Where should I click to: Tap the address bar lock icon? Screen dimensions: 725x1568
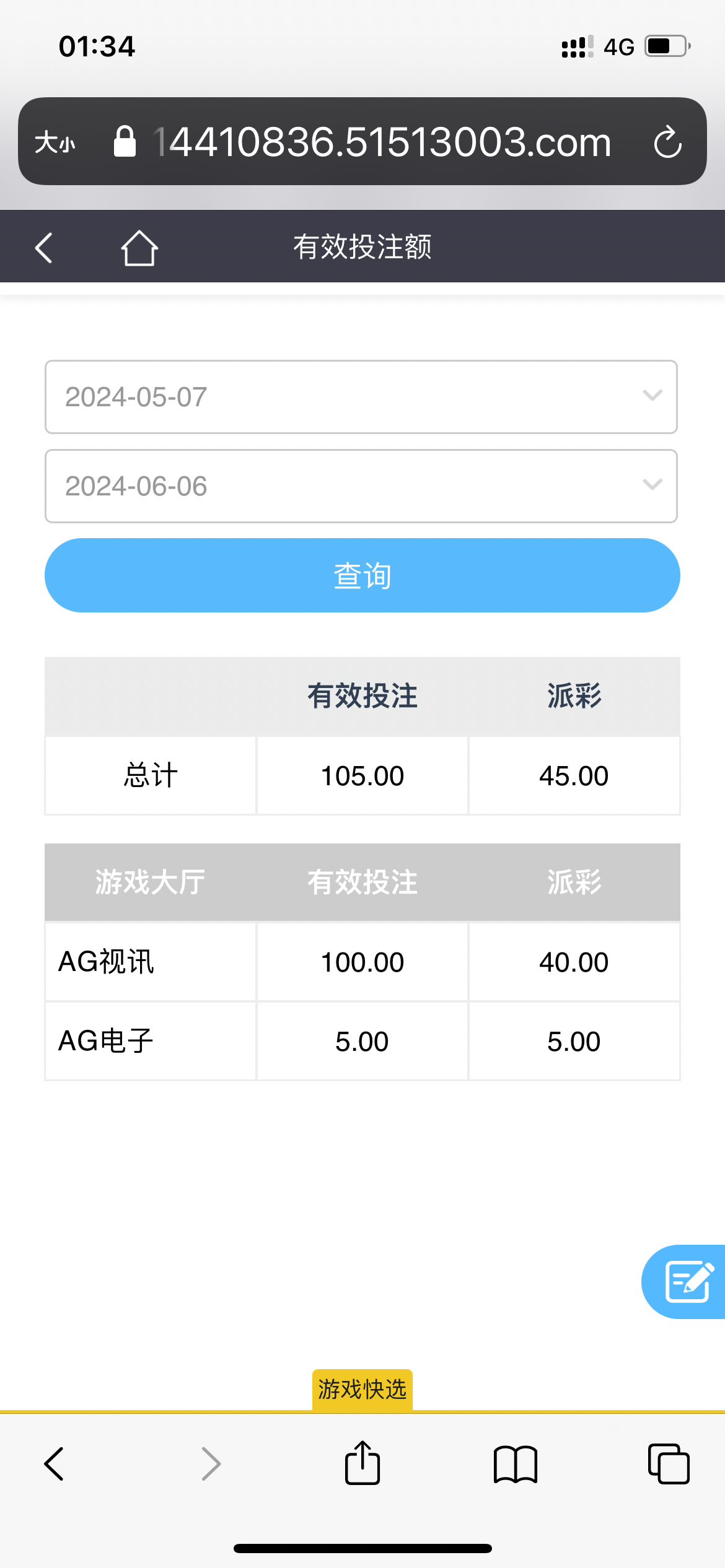point(125,142)
